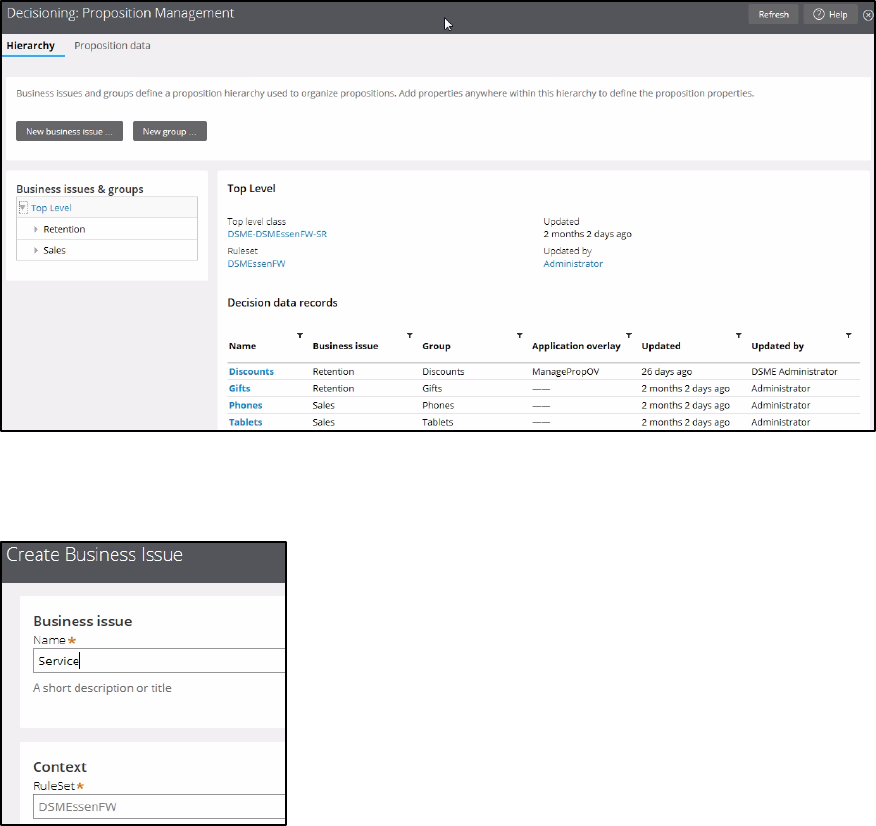This screenshot has width=876, height=826.
Task: Click DSME Administrator cell in Discounts row
Action: pos(794,372)
